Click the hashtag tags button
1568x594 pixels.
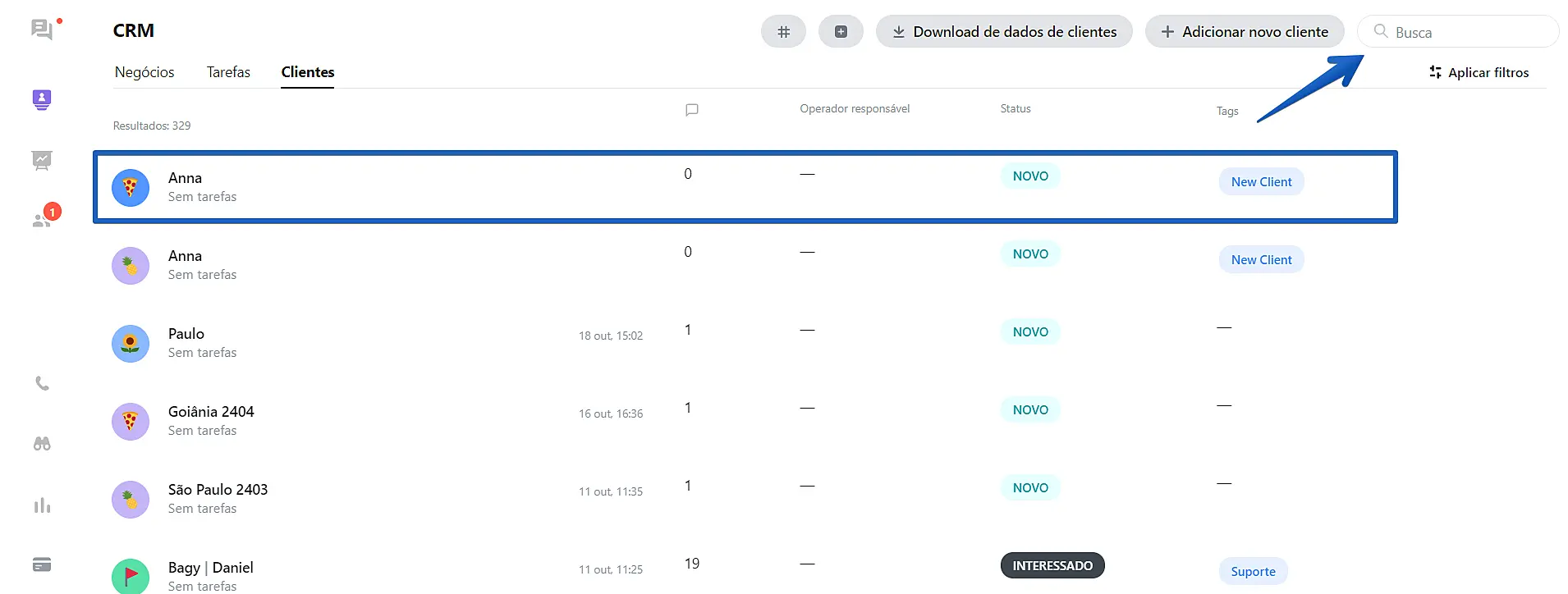783,32
